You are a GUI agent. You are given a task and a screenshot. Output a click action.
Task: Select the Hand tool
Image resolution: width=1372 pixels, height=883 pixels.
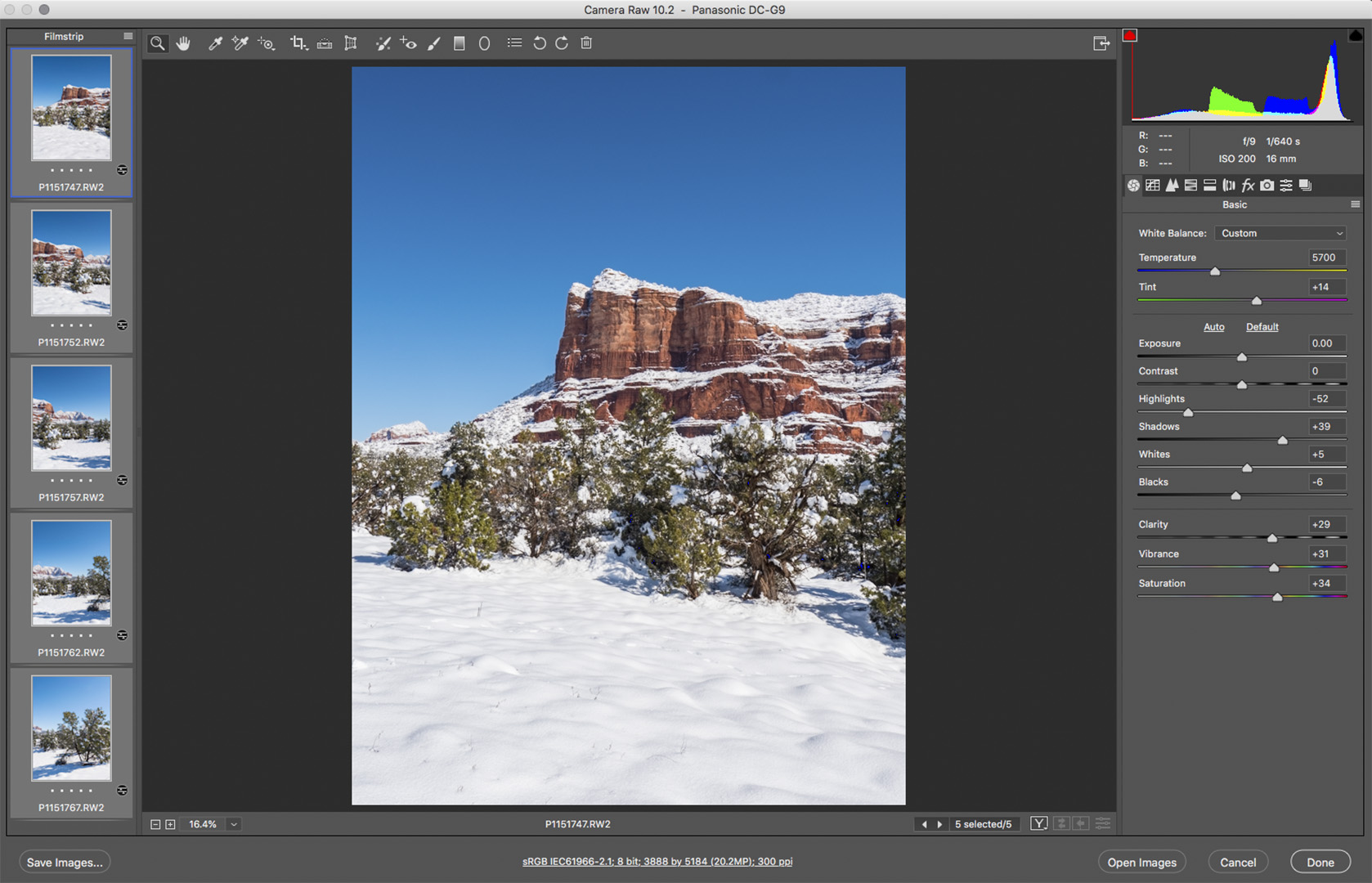point(183,43)
